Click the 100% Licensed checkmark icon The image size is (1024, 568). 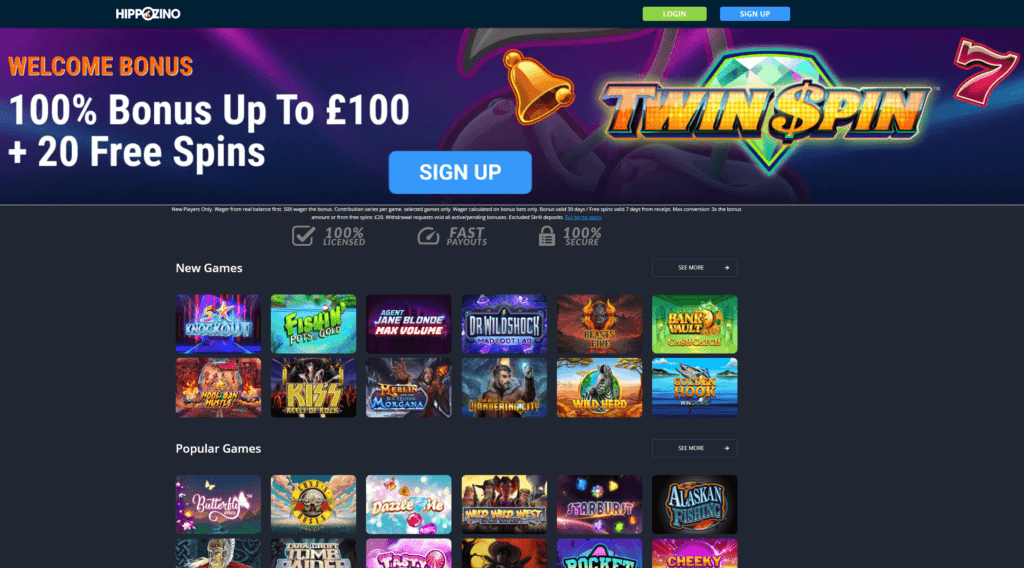click(303, 235)
